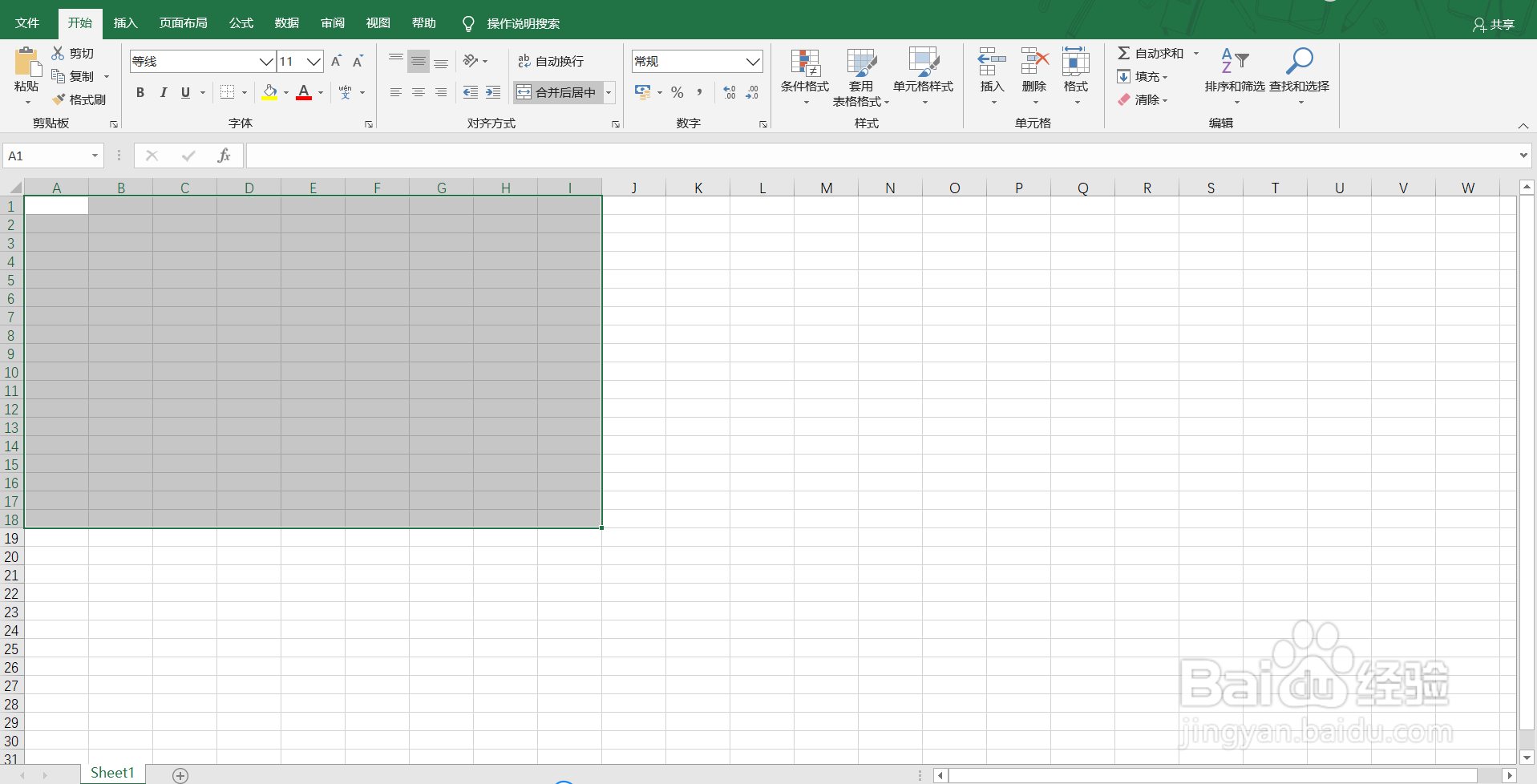Toggle left text alignment
This screenshot has height=784, width=1537.
pyautogui.click(x=396, y=92)
